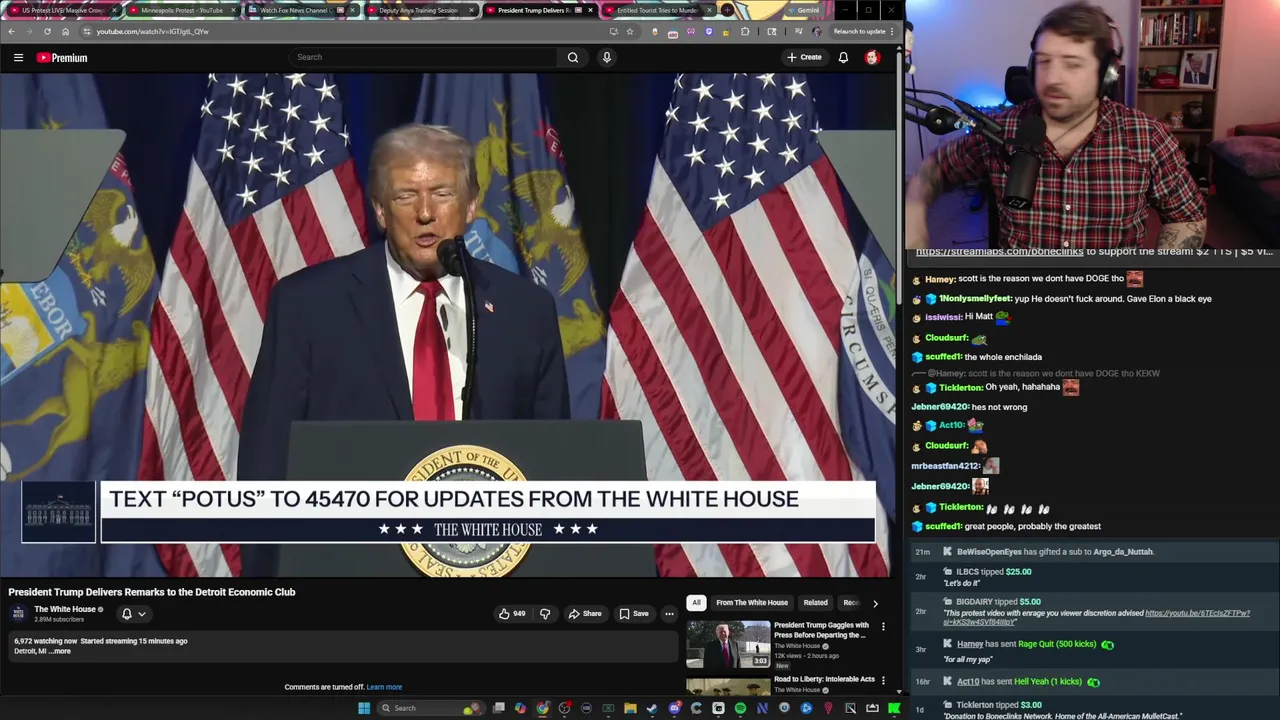
Task: Open Chrome three-dot menu
Action: (892, 31)
